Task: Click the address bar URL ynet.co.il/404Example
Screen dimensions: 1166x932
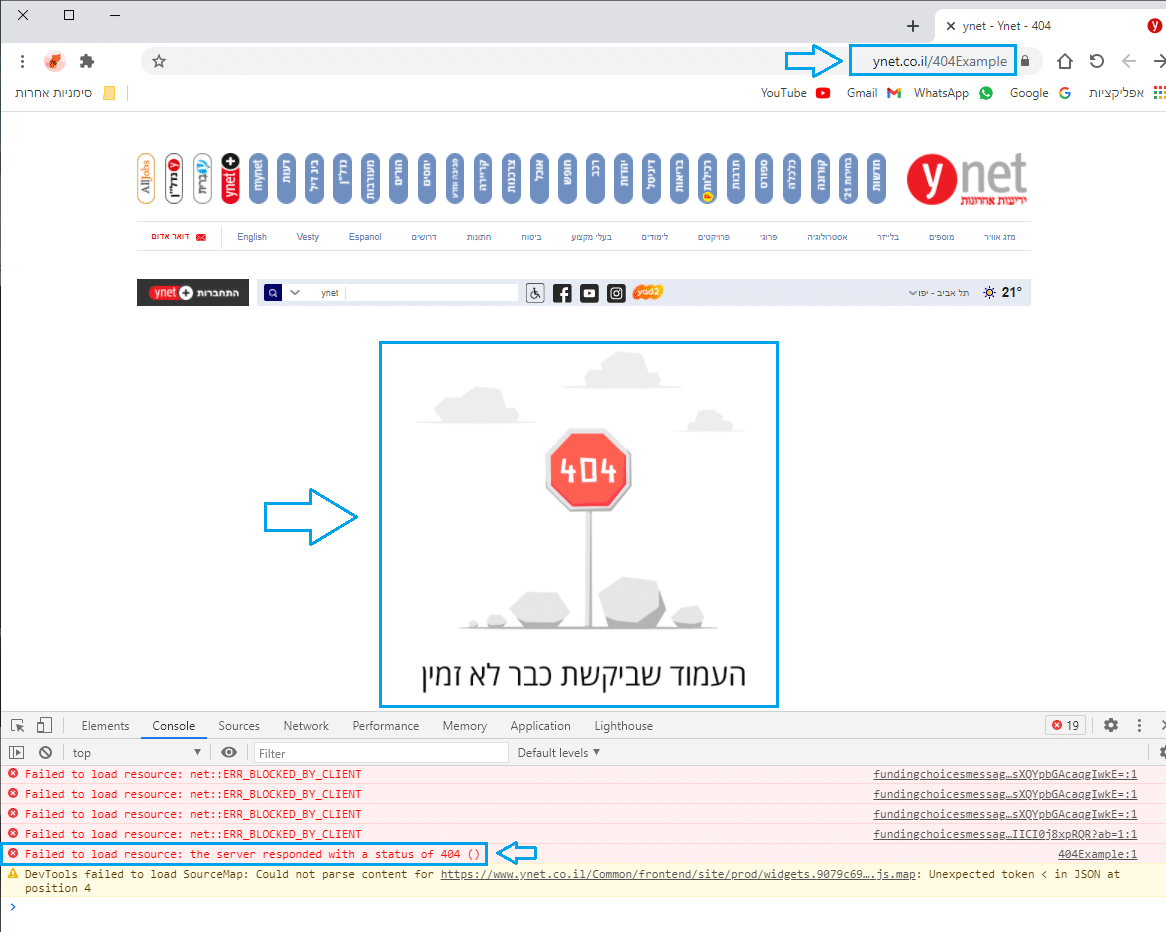Action: tap(940, 61)
